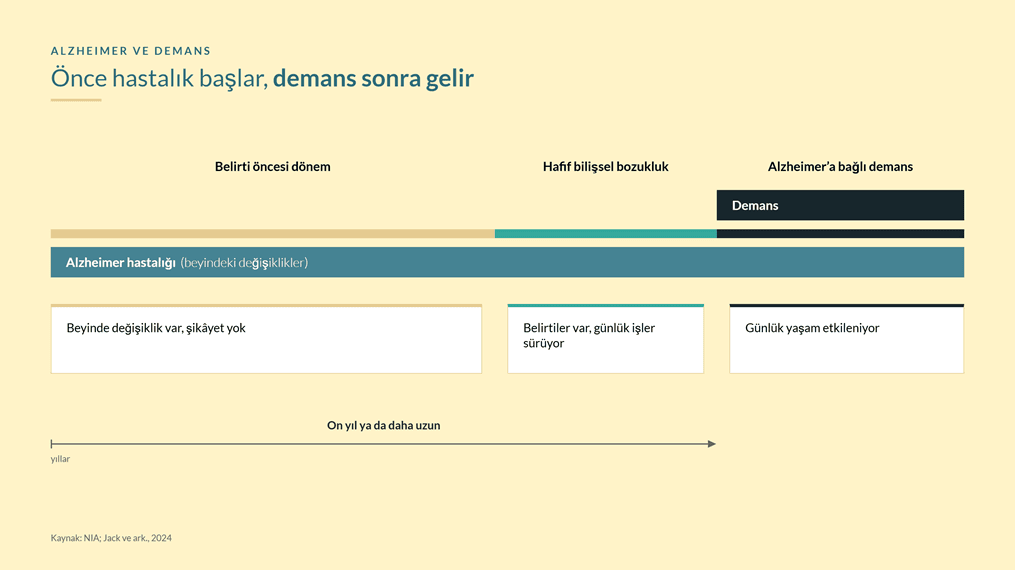Click the 'ALZHEIMER VE DEMANS' overline text
The width and height of the screenshot is (1015, 570).
[131, 51]
